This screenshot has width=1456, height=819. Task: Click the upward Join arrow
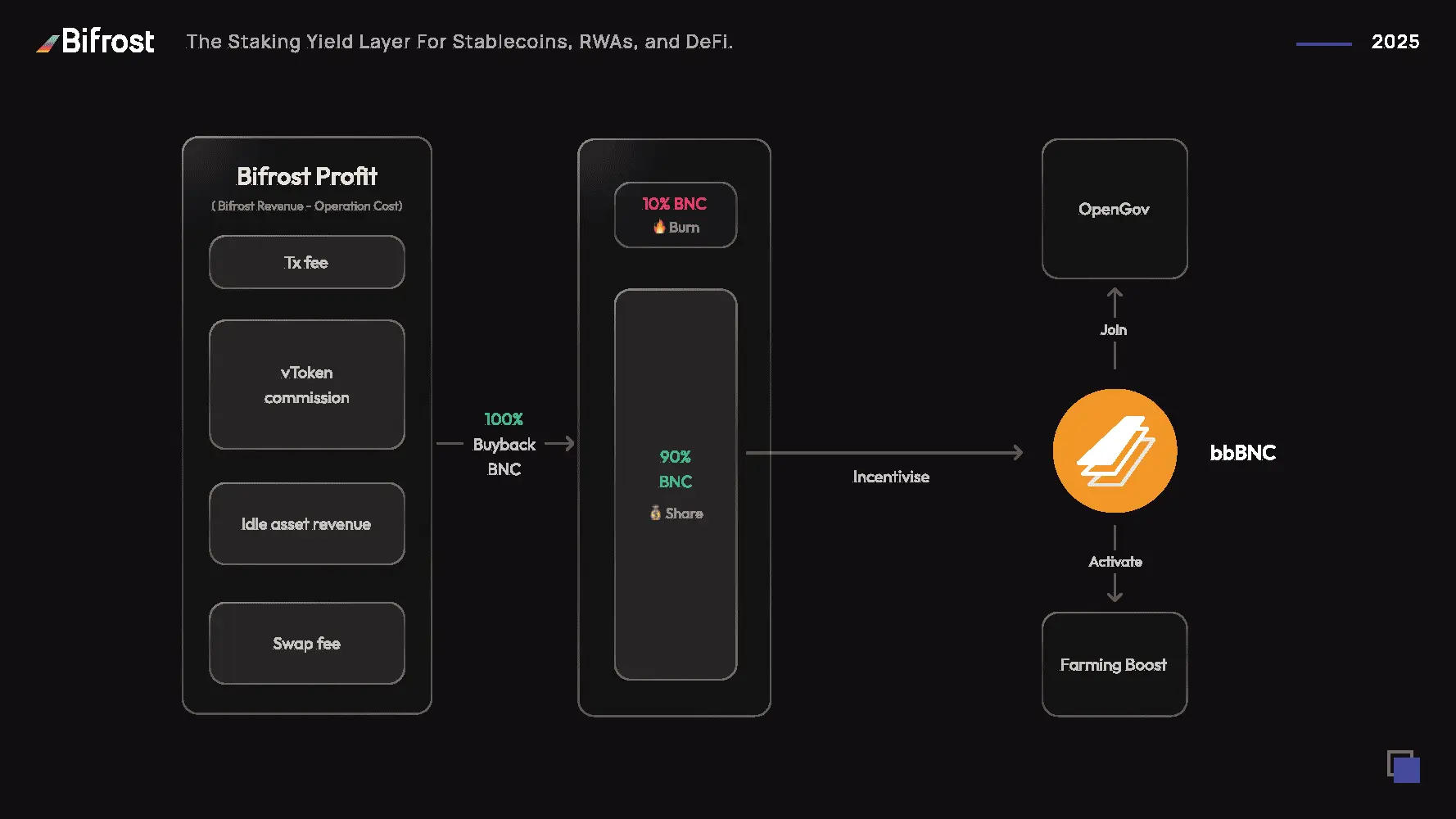pyautogui.click(x=1115, y=302)
